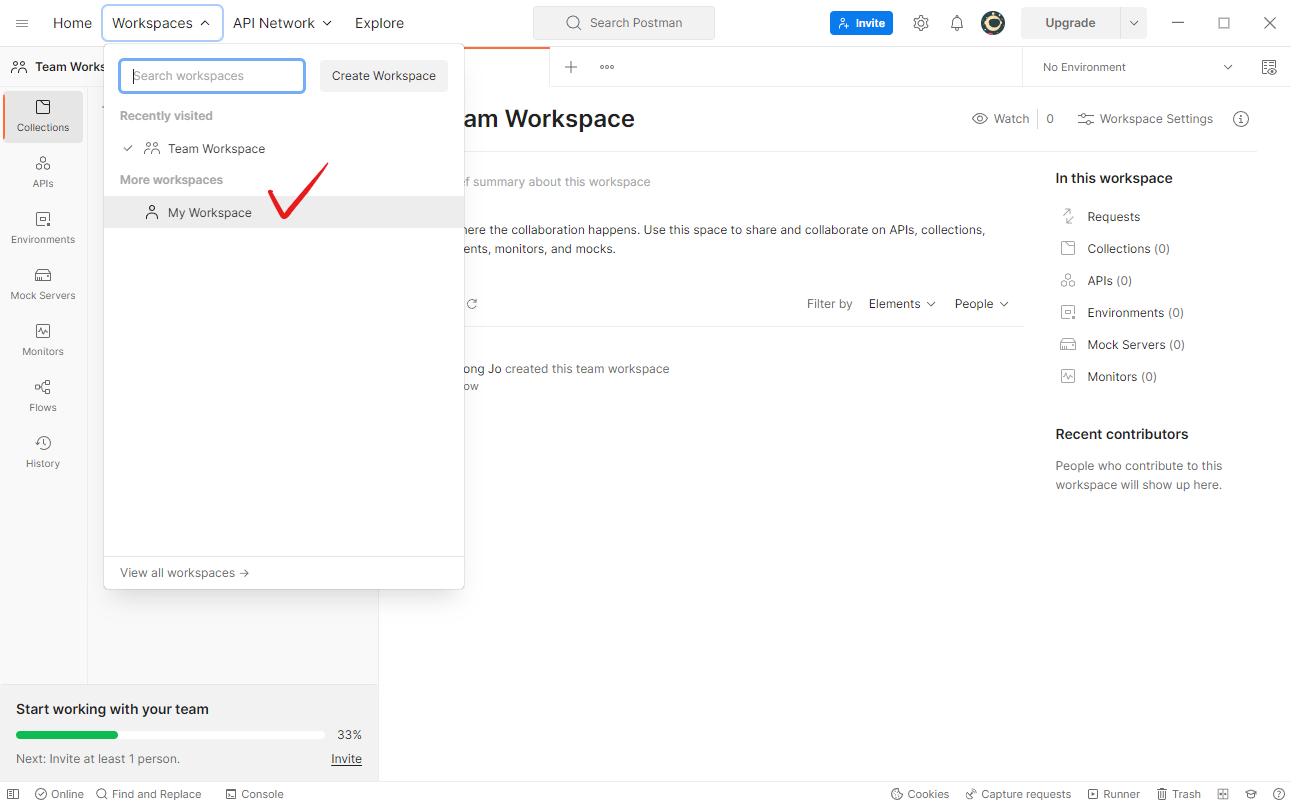
Task: Click Create Workspace button
Action: pos(384,76)
